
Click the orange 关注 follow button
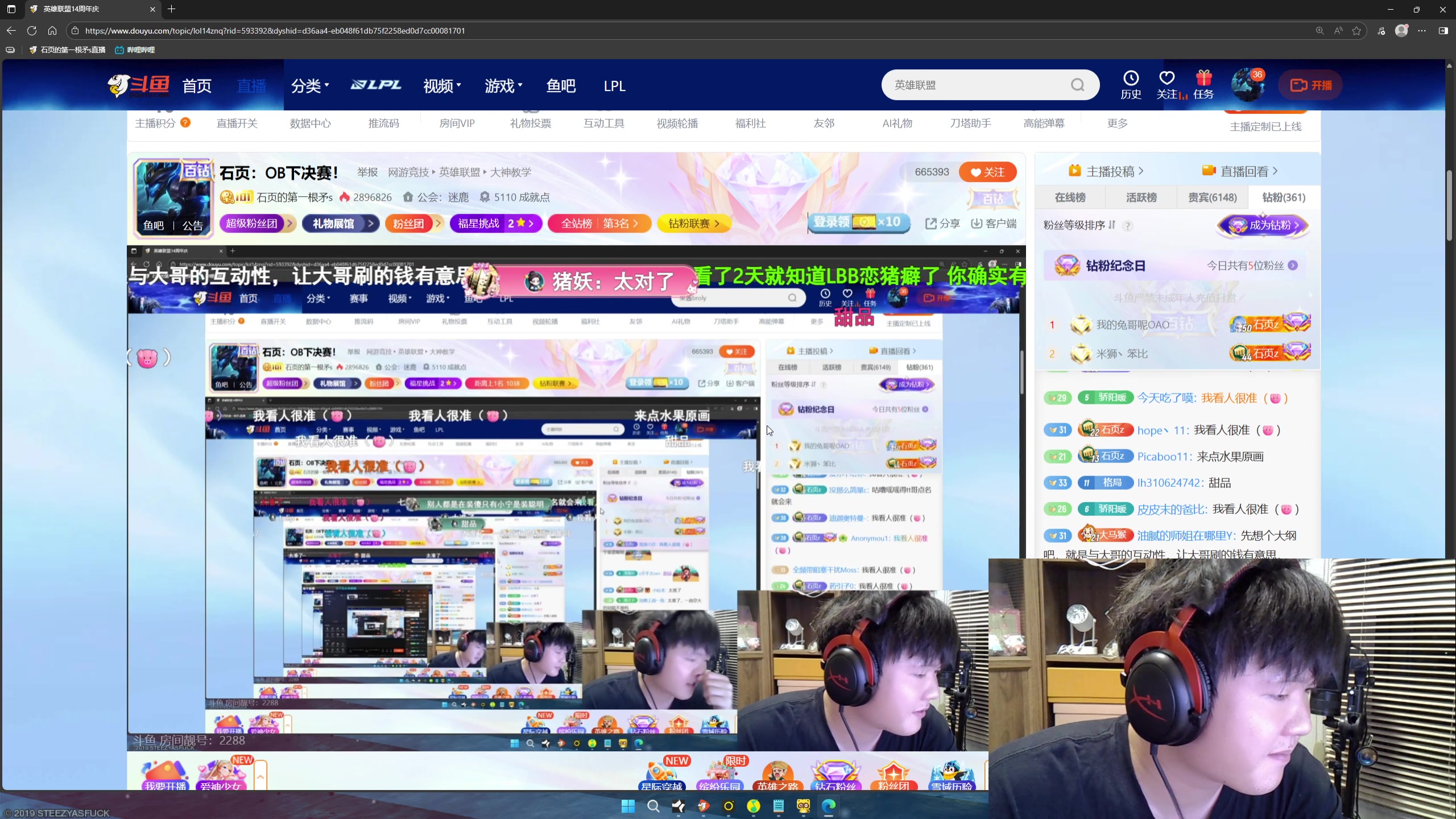988,172
